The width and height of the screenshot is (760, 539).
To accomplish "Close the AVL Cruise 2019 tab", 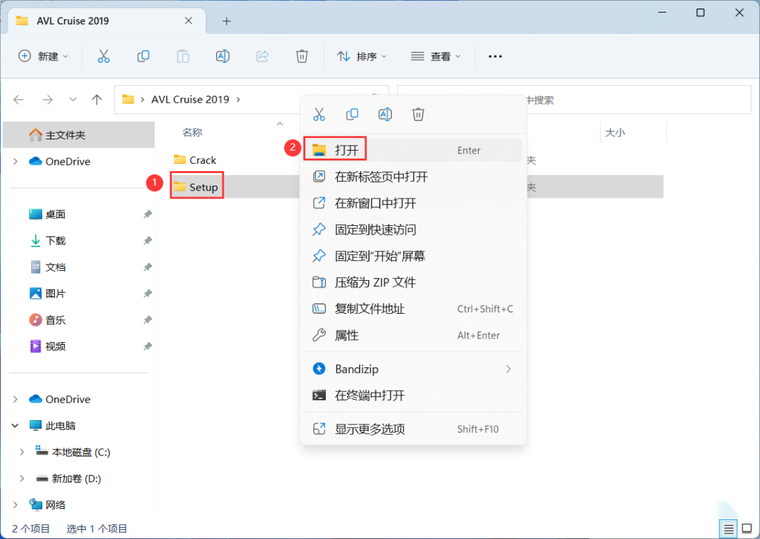I will (189, 21).
